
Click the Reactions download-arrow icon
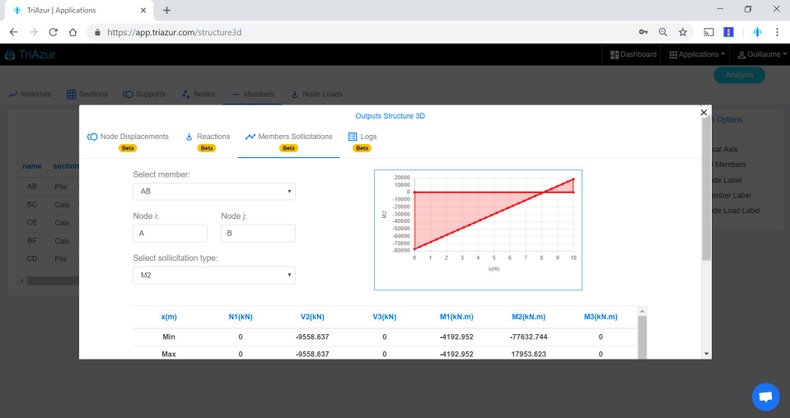point(189,137)
